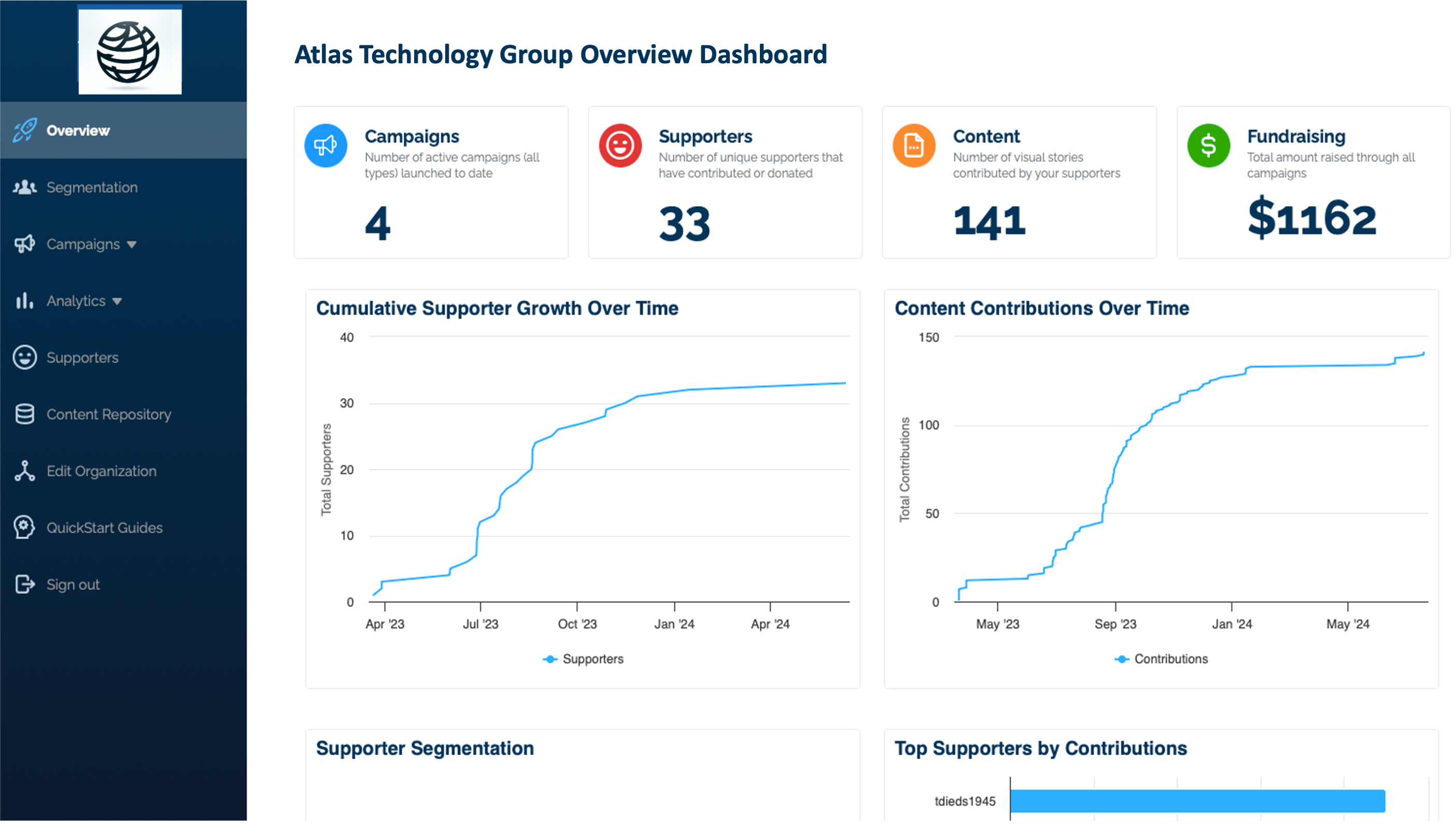1456x824 pixels.
Task: Expand the Campaigns dropdown arrow
Action: pos(132,245)
